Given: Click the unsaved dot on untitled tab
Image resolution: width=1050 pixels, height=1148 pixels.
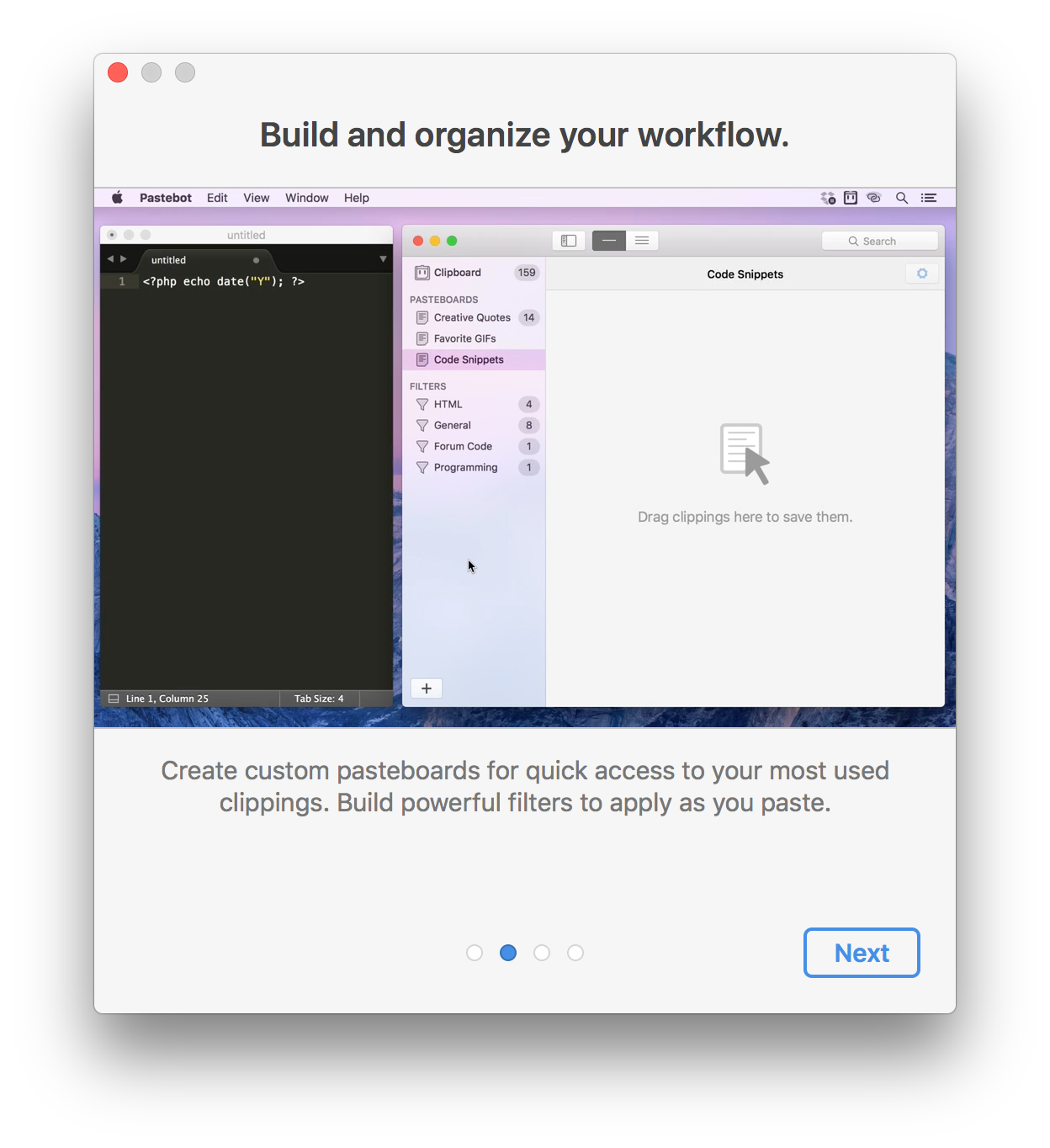Looking at the screenshot, I should 256,260.
